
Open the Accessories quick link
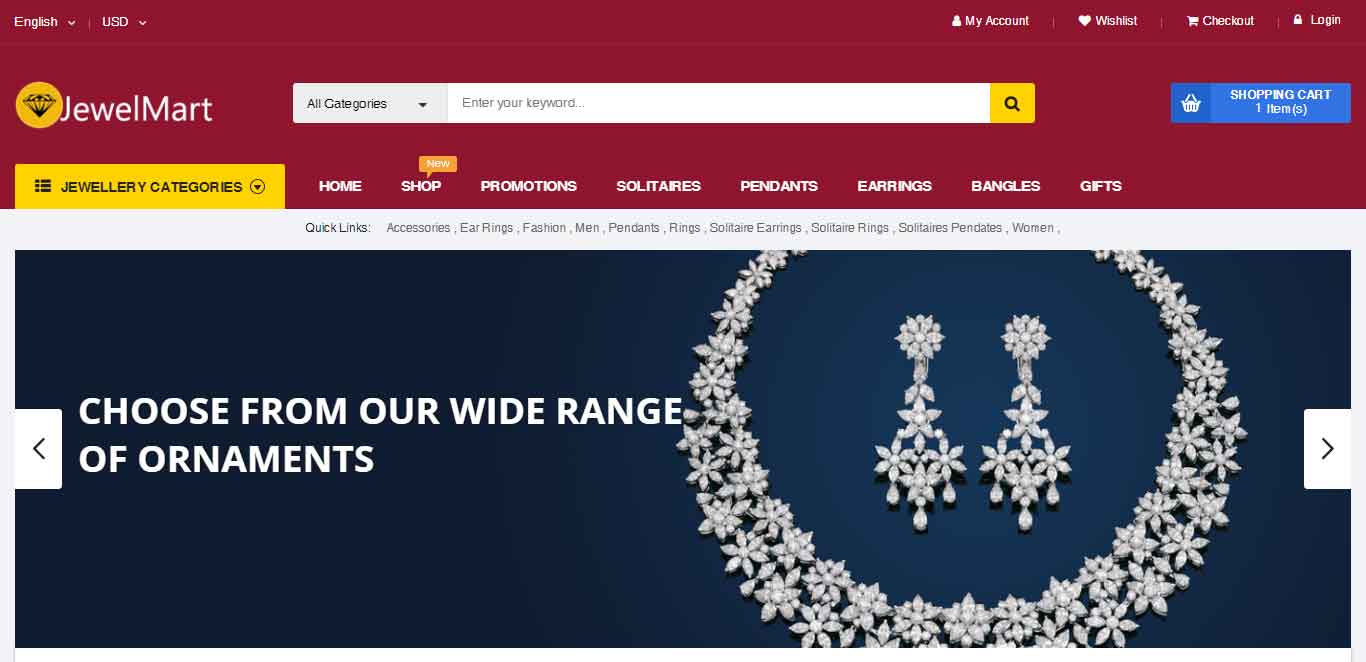click(x=418, y=228)
